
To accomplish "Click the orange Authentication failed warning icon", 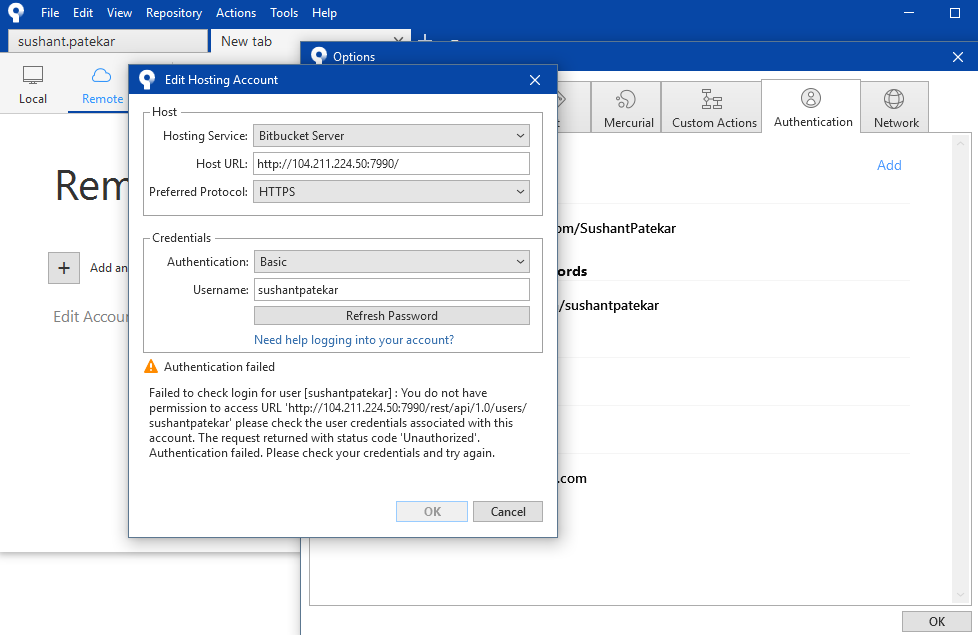I will pos(151,366).
